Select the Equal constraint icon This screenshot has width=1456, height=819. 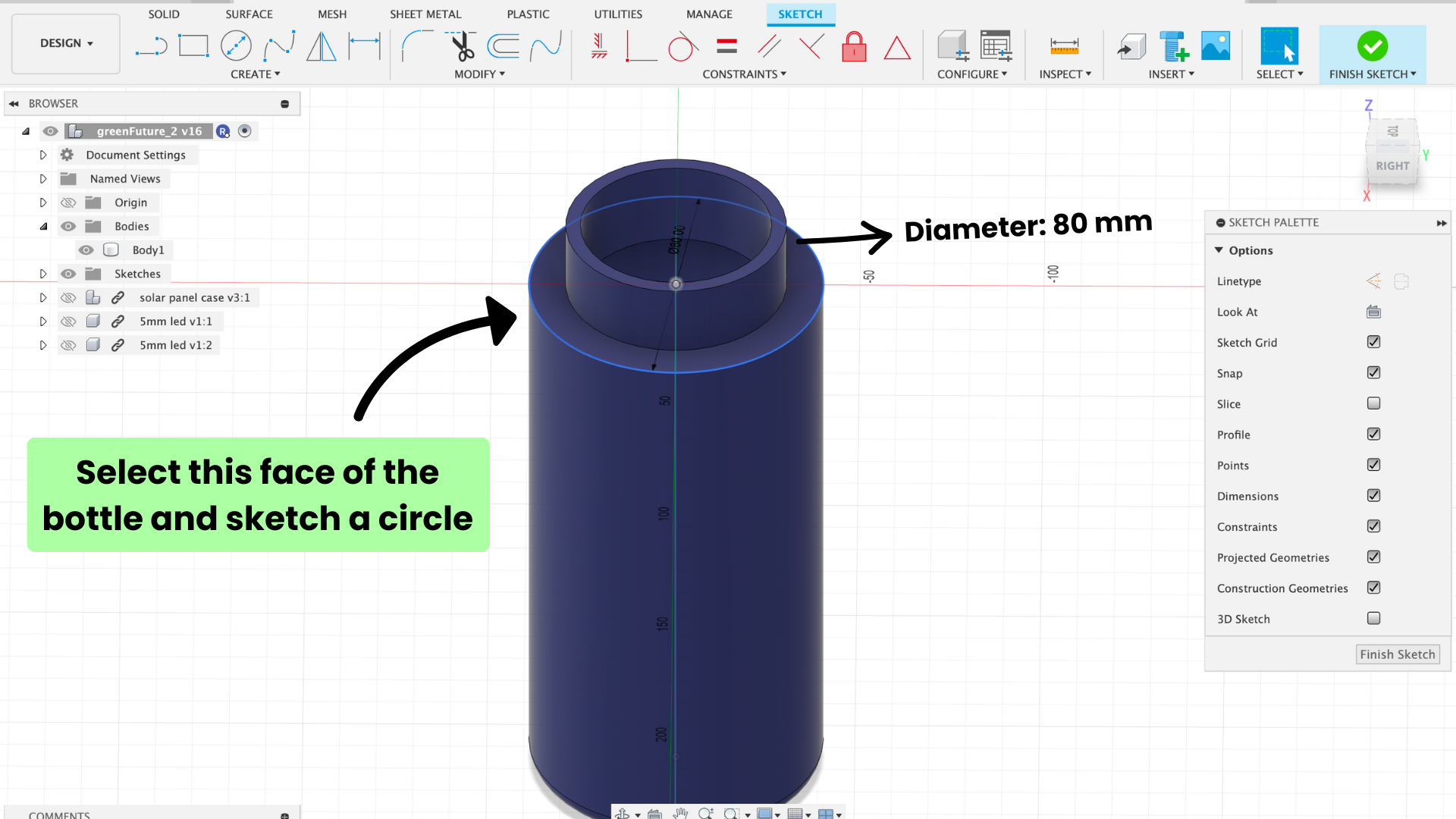tap(726, 46)
